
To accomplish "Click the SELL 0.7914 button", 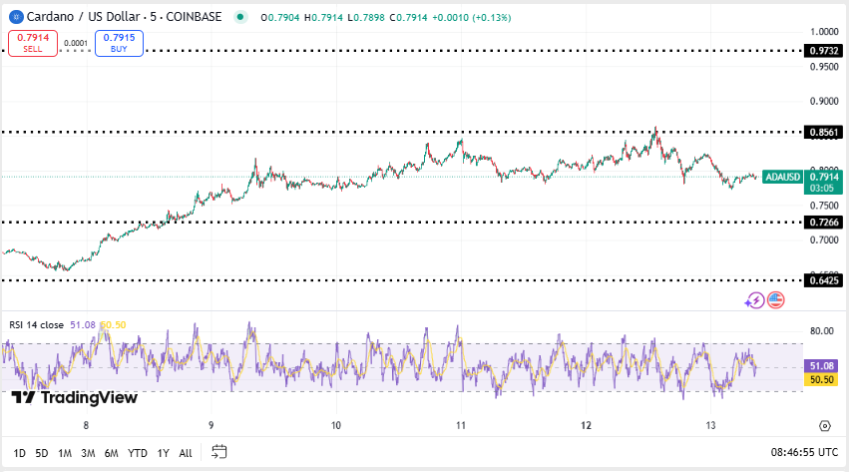I will point(33,43).
